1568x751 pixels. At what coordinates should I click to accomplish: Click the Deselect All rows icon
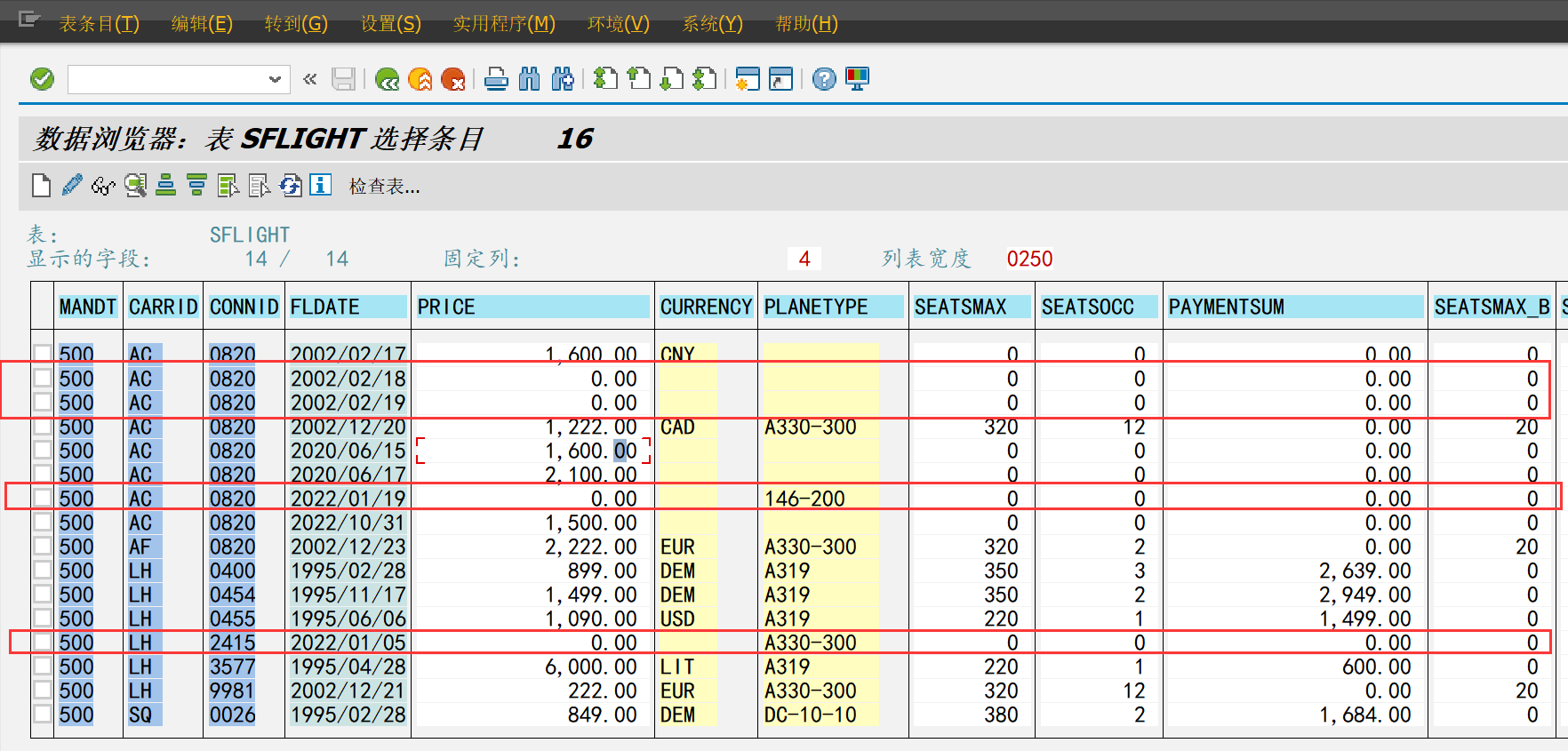coord(260,185)
